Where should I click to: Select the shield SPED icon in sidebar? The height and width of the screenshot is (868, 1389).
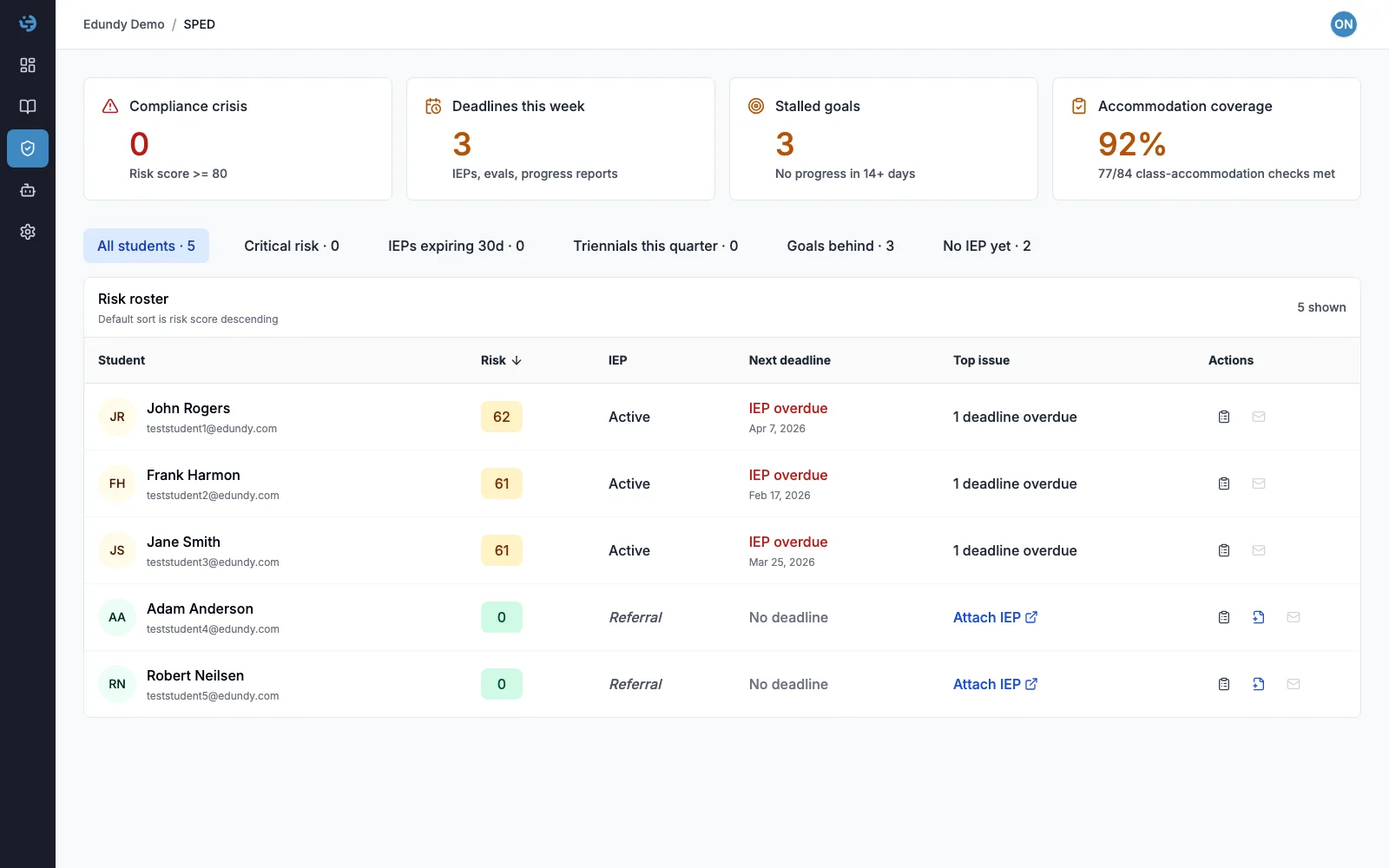28,148
